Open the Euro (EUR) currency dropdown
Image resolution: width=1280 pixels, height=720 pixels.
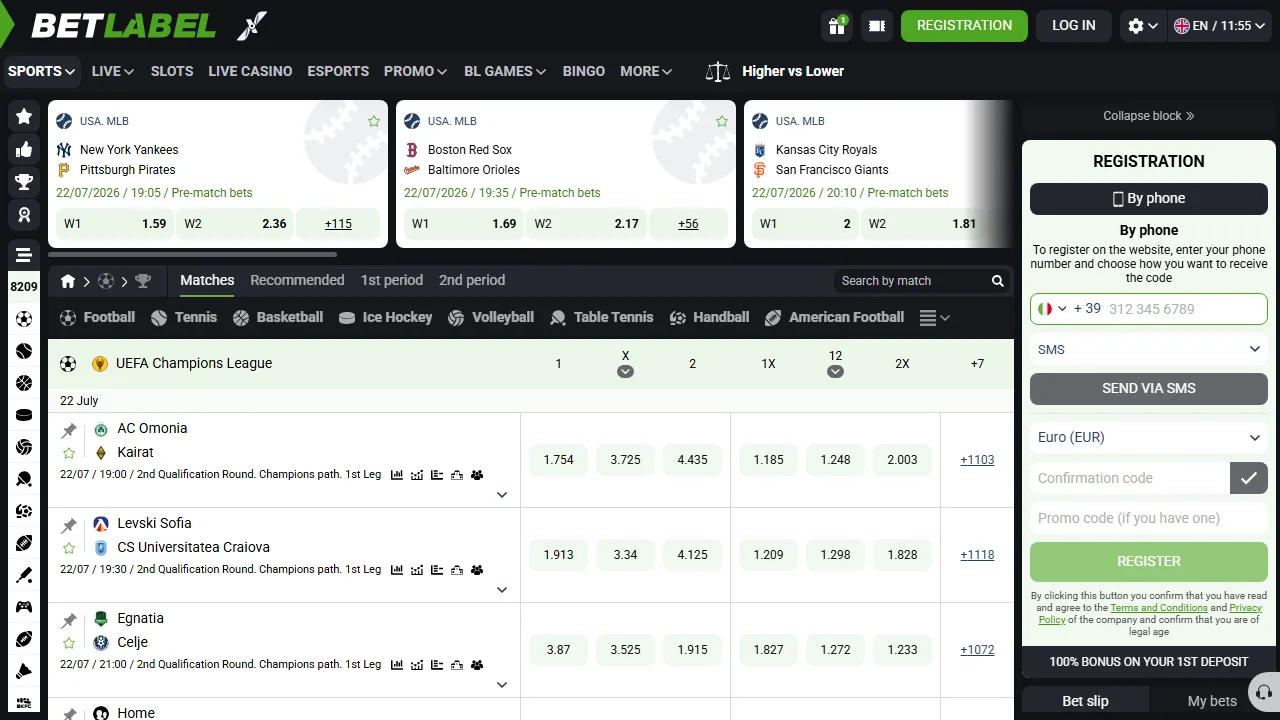pyautogui.click(x=1149, y=437)
